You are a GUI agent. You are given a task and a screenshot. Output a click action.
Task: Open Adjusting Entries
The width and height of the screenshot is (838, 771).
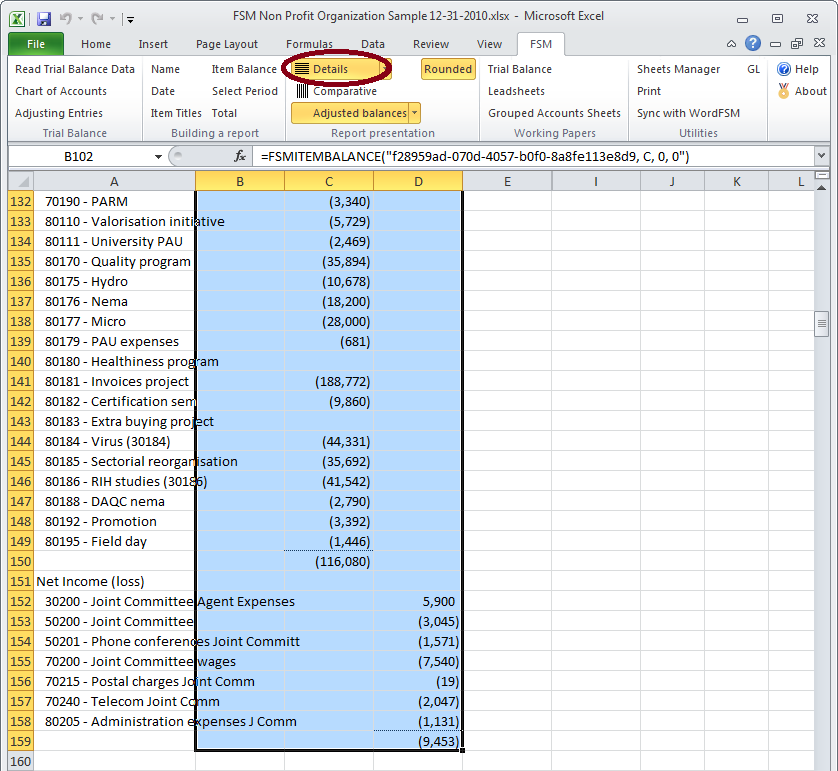tap(59, 113)
